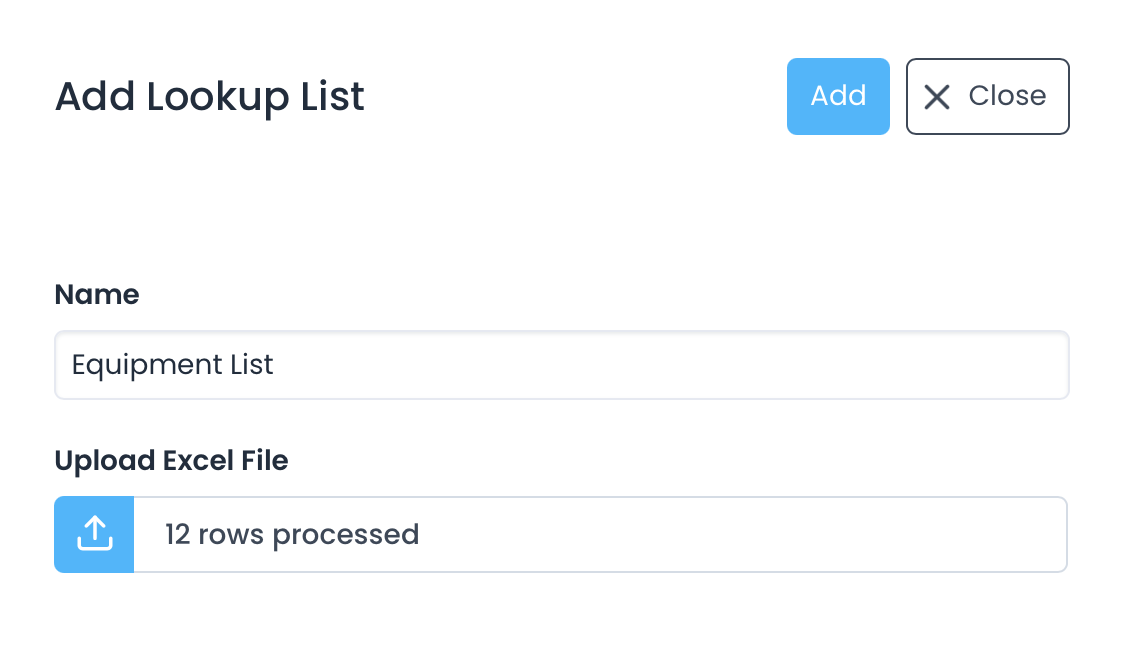Select the word "Close" on the button
The image size is (1134, 652).
[1007, 96]
